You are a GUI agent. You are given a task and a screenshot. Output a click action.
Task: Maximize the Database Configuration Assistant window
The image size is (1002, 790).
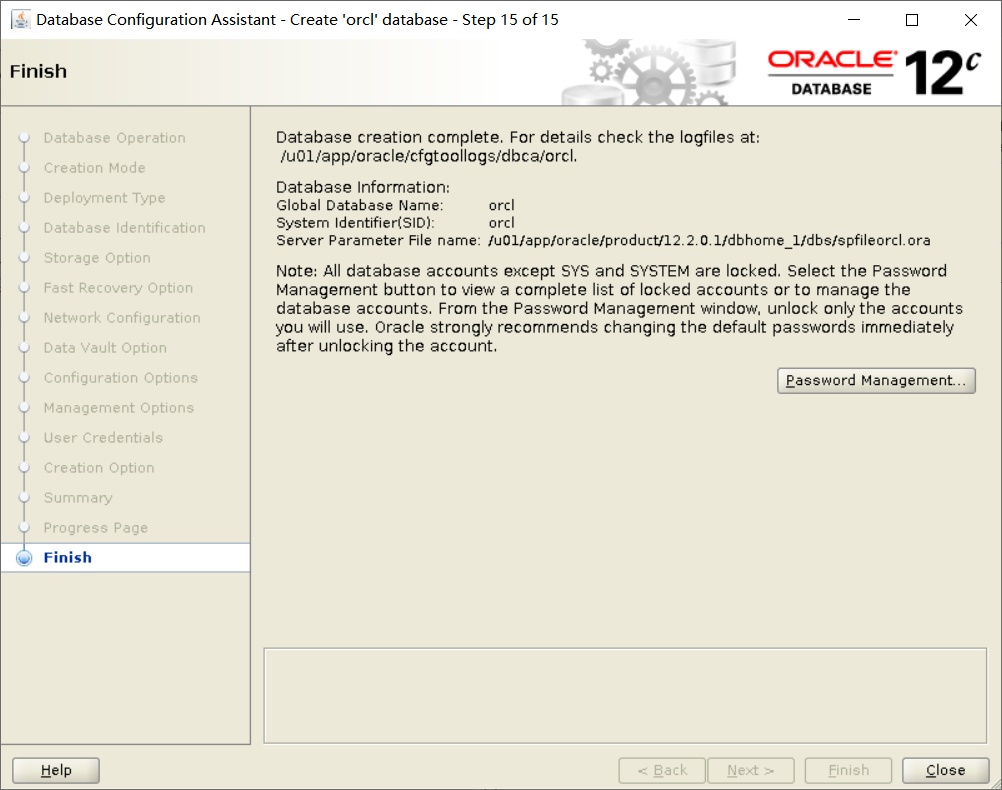coord(912,20)
